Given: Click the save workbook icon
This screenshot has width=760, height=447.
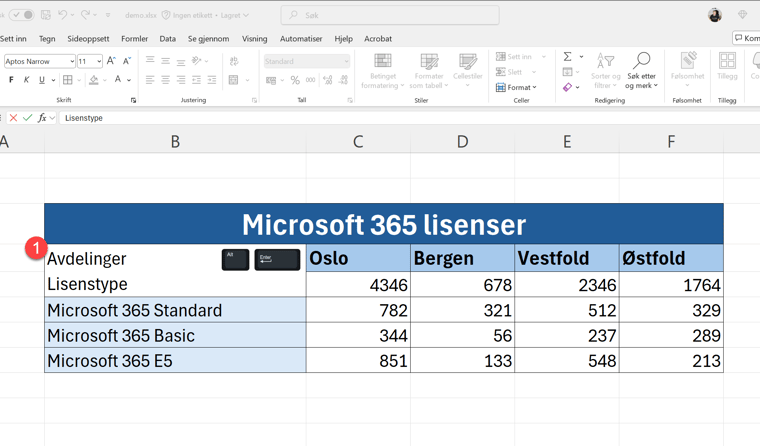Looking at the screenshot, I should click(46, 15).
